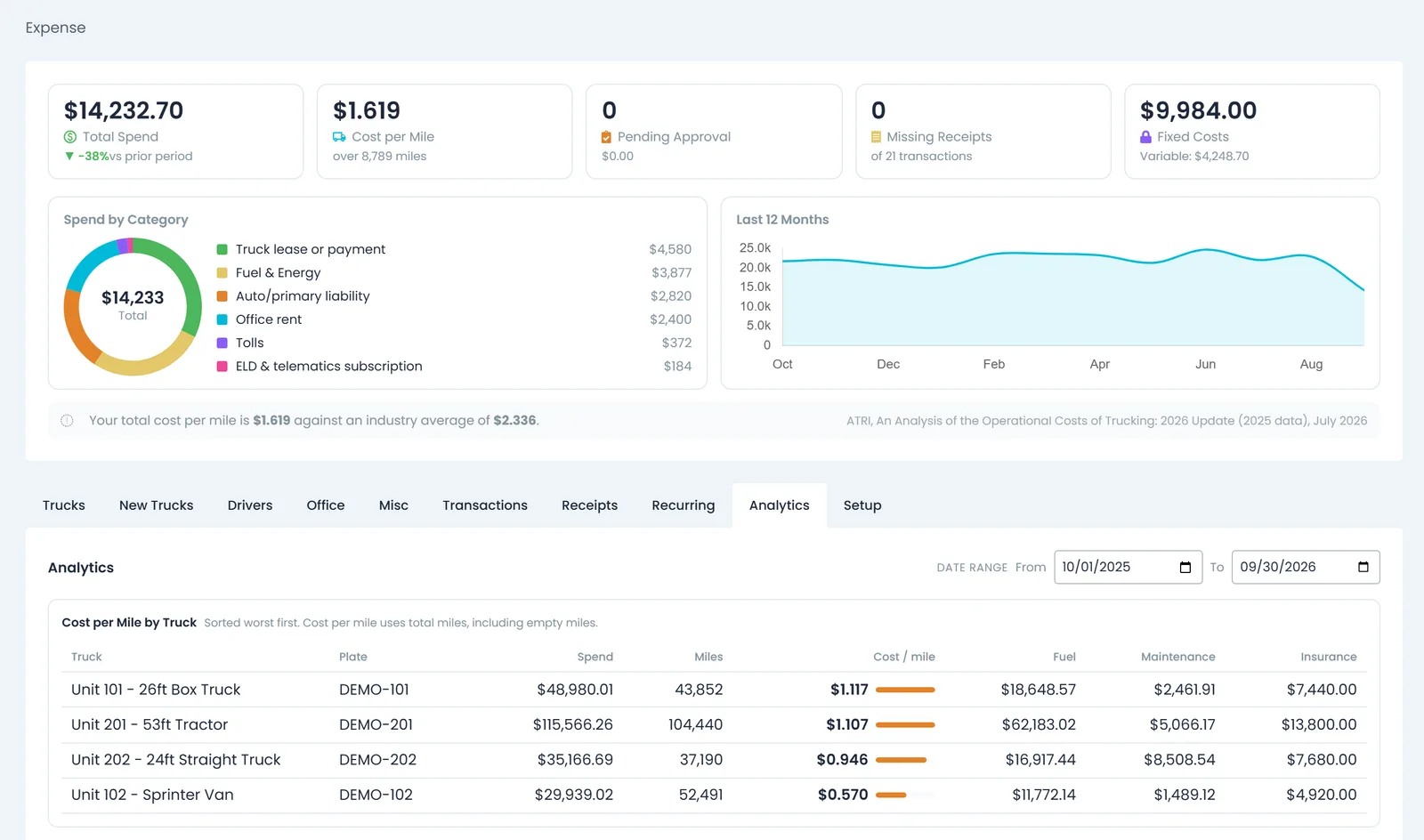The image size is (1424, 840).
Task: Open the New Trucks tab
Action: [x=157, y=505]
